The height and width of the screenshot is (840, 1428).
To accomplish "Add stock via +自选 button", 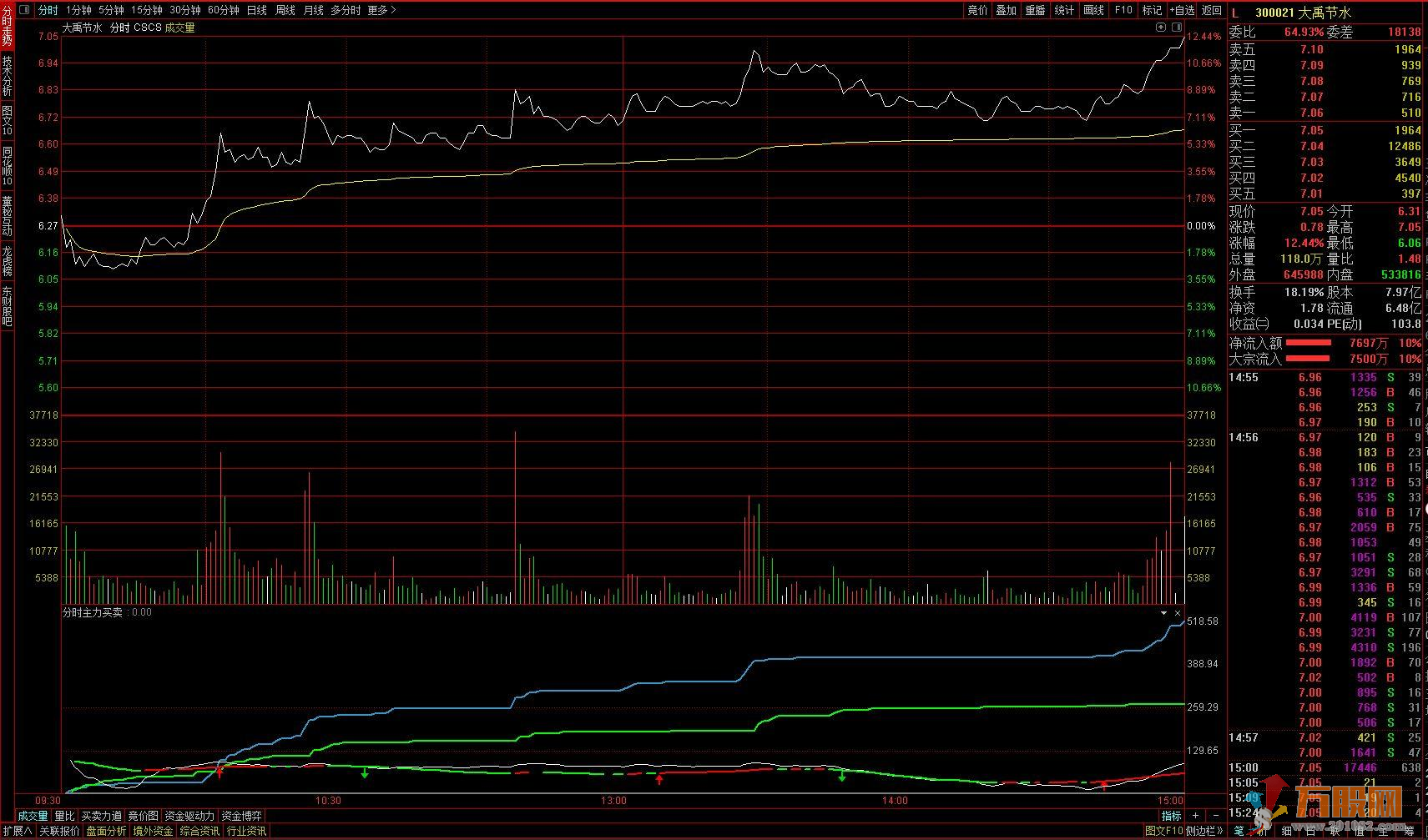I will pyautogui.click(x=1183, y=10).
